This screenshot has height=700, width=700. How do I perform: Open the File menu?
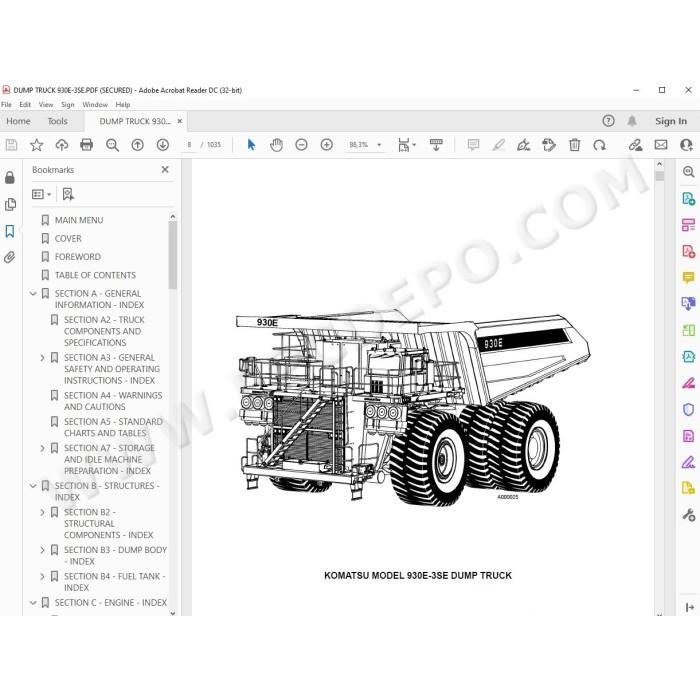pos(6,104)
